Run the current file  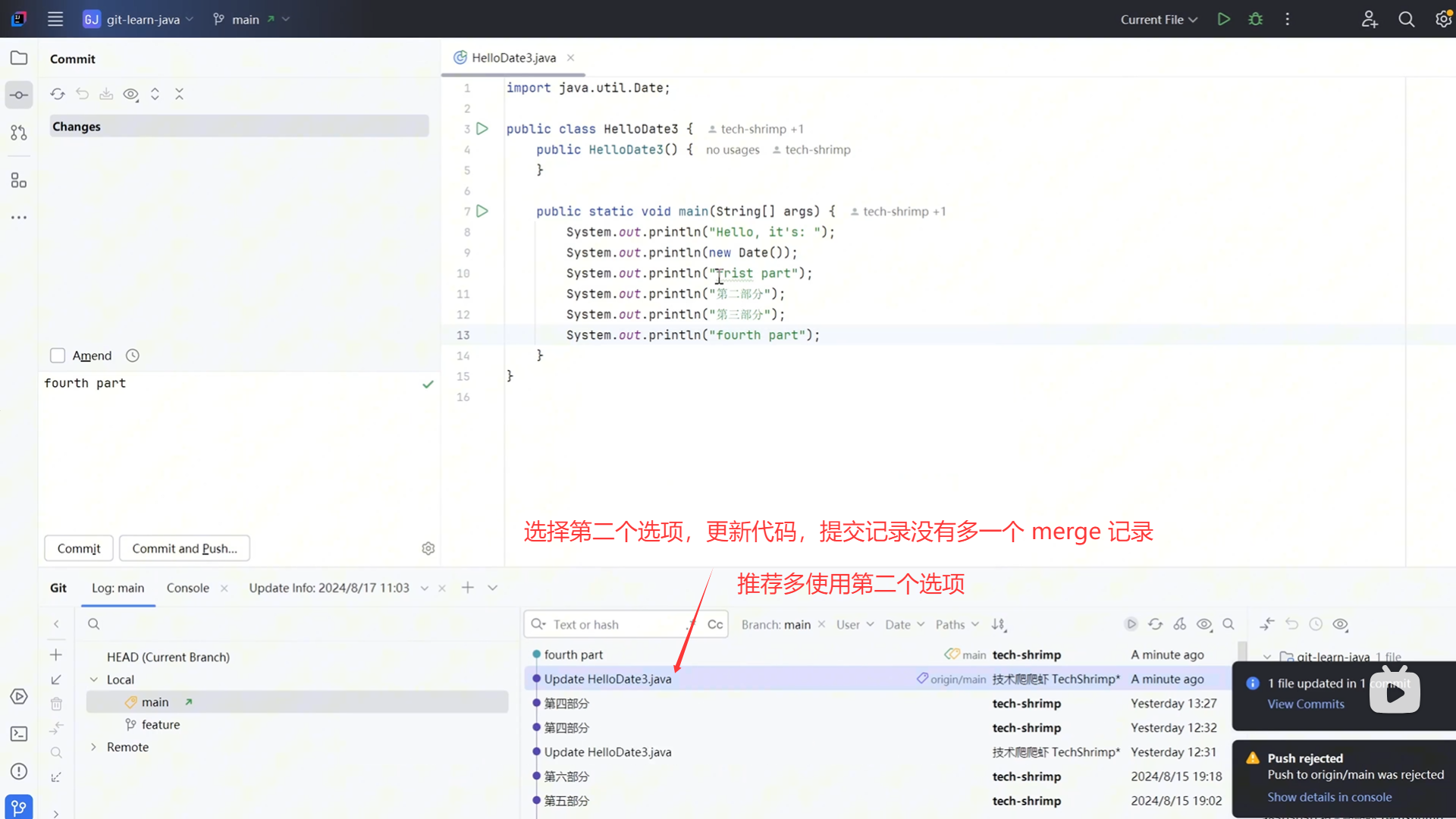pos(1223,20)
